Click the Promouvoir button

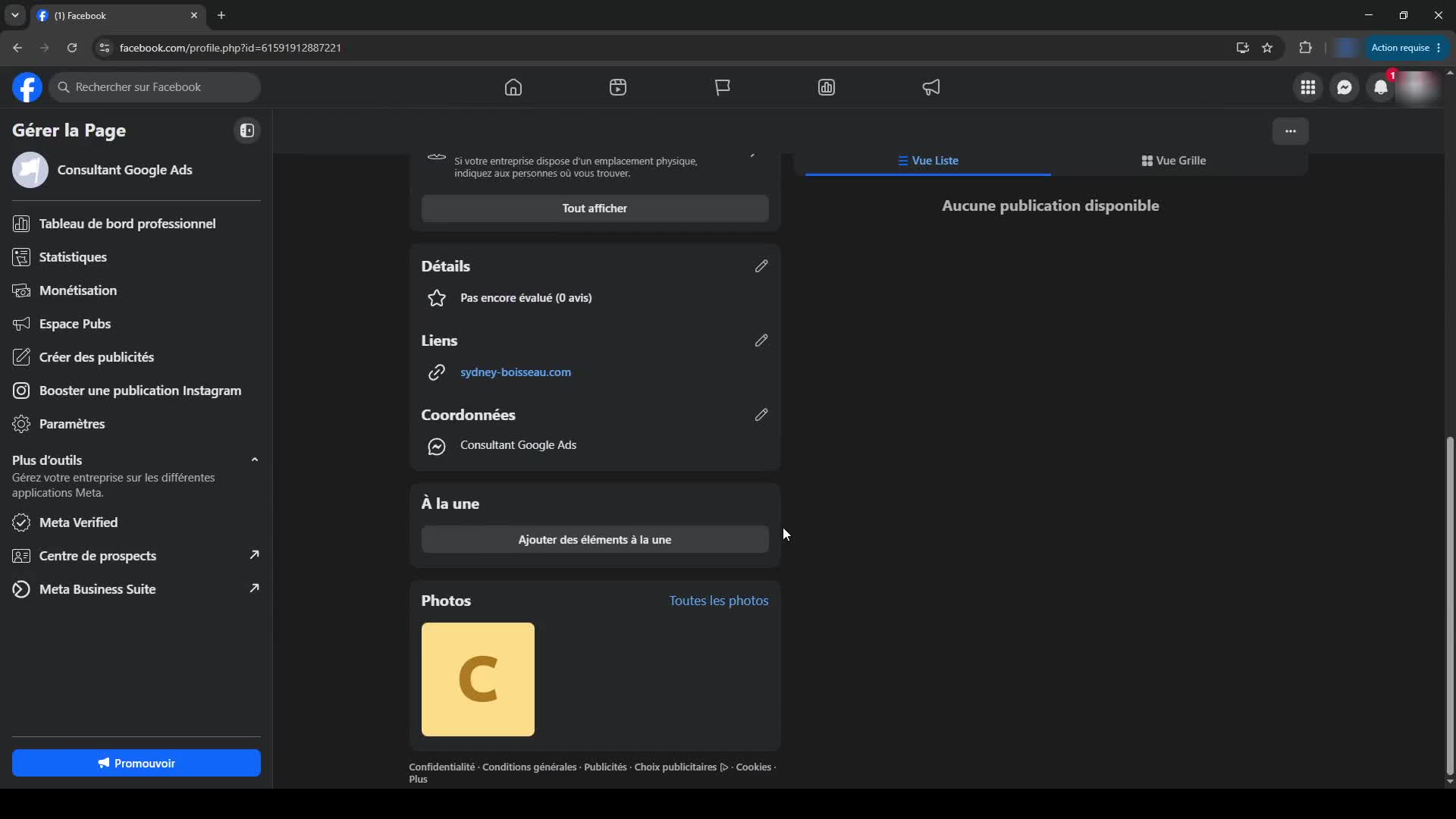click(x=136, y=763)
